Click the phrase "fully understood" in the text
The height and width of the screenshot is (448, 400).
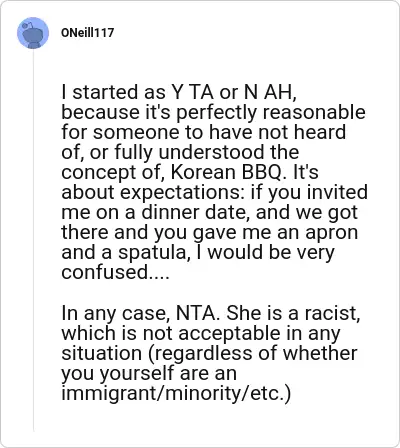coord(189,152)
